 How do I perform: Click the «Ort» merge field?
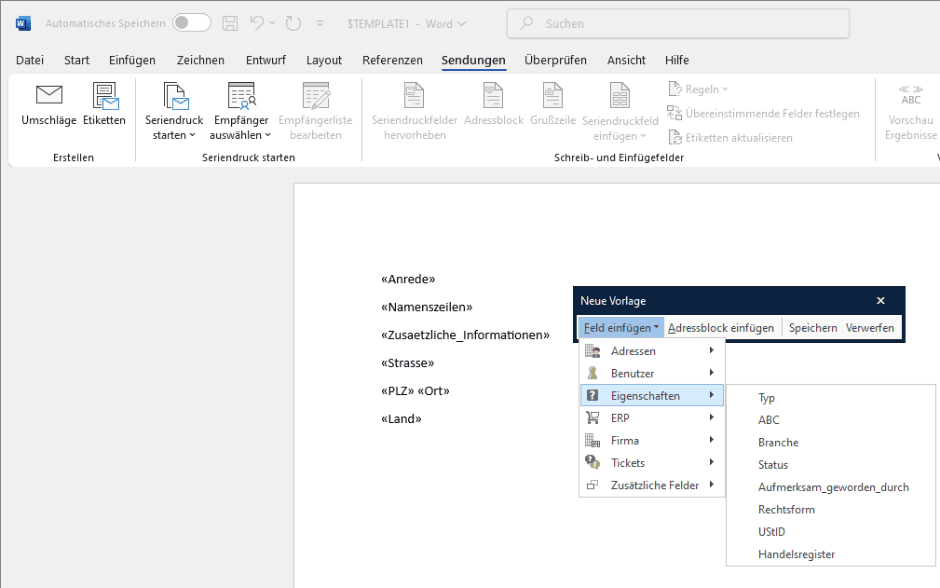point(433,391)
